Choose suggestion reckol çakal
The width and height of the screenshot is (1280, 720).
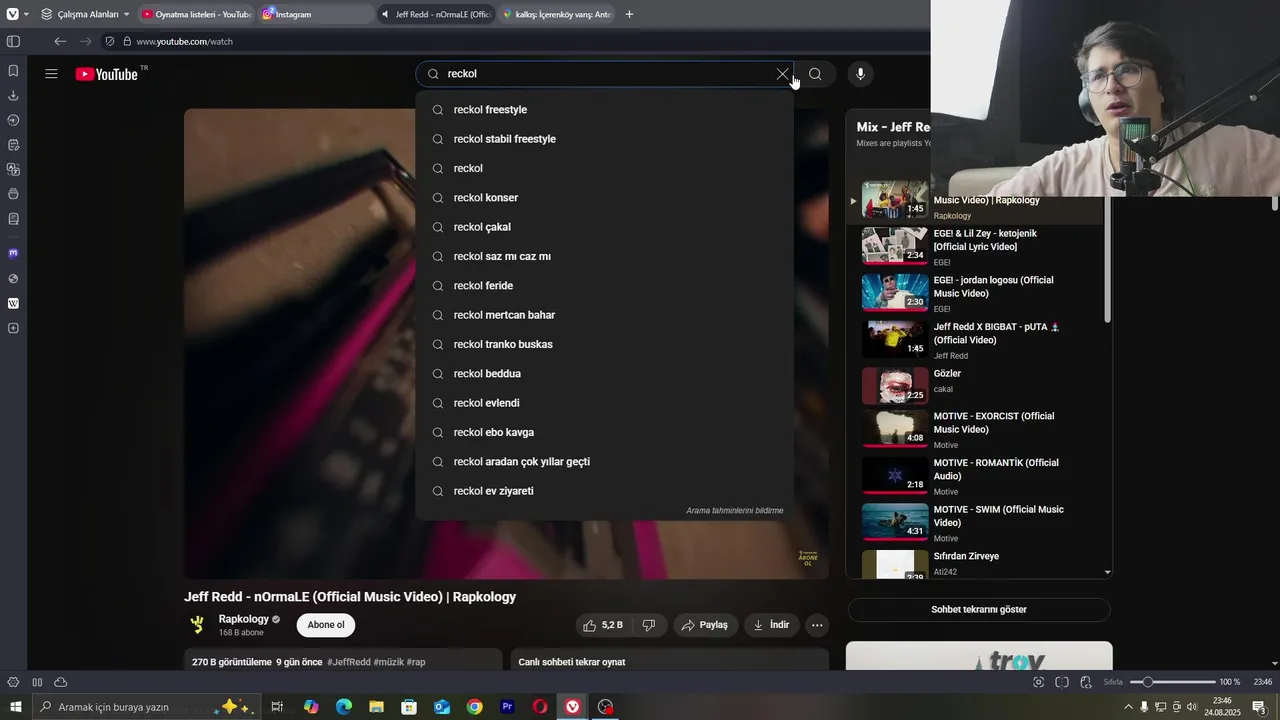[x=605, y=227]
